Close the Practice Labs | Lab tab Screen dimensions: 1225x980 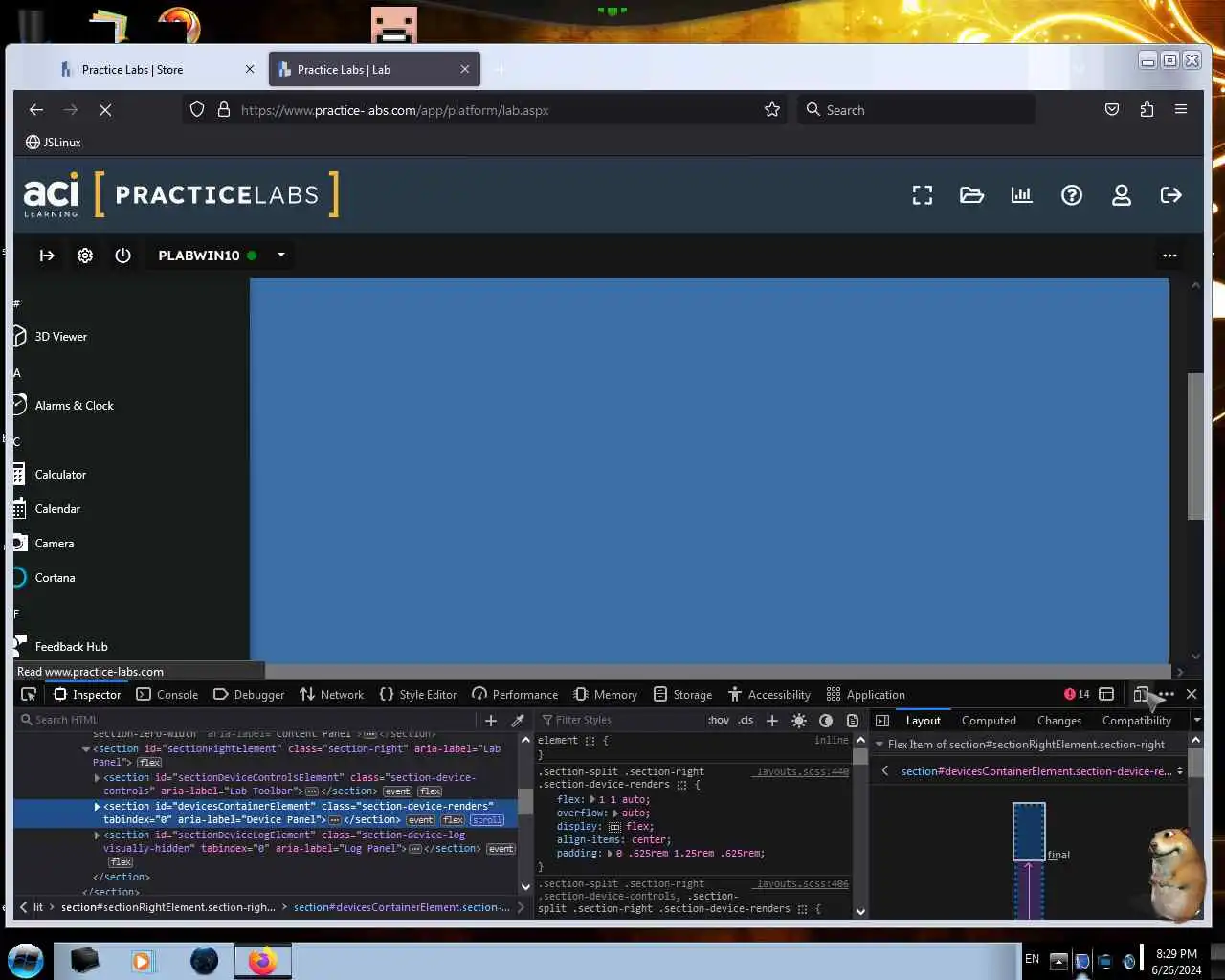click(x=465, y=70)
